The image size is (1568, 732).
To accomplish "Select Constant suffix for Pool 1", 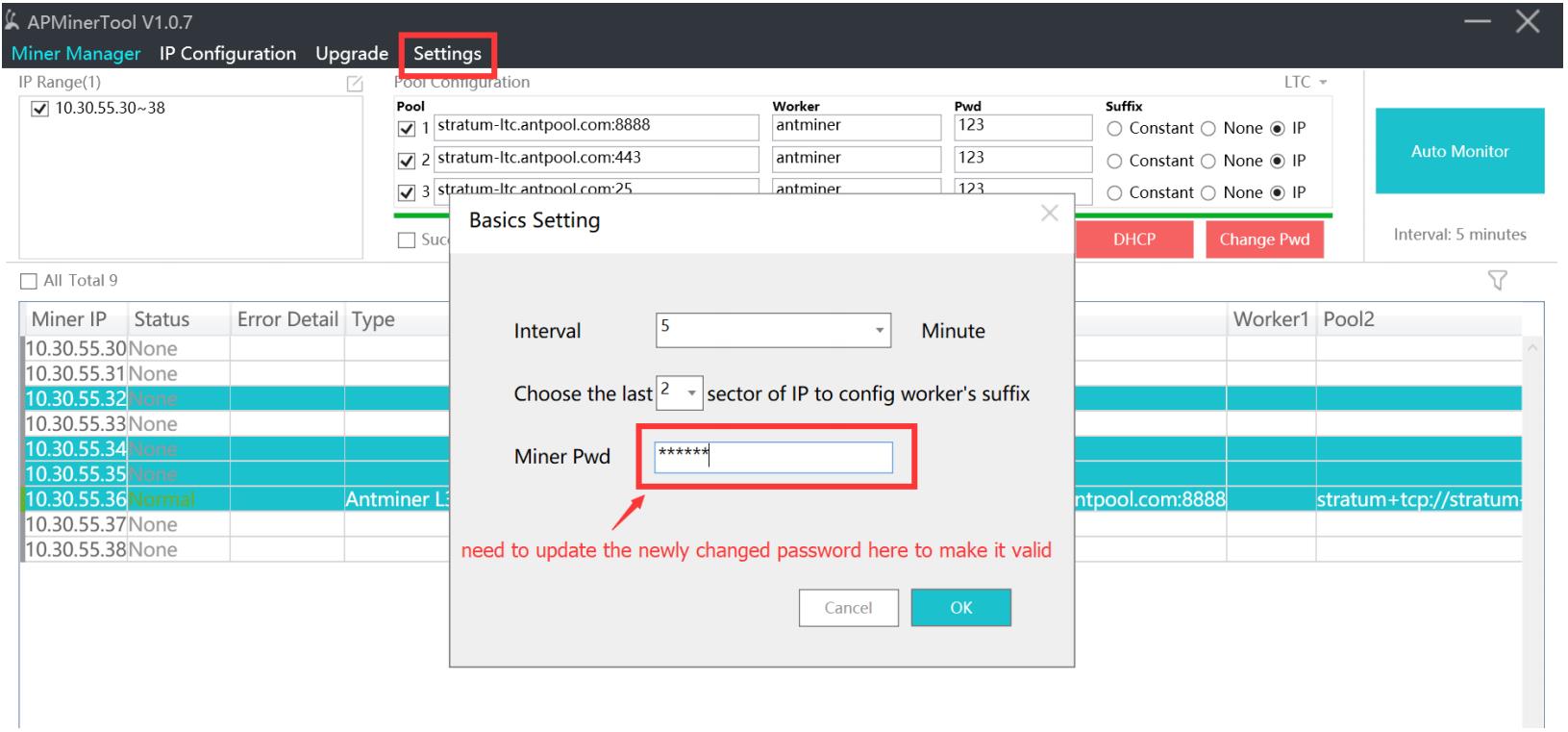I will tap(1114, 129).
